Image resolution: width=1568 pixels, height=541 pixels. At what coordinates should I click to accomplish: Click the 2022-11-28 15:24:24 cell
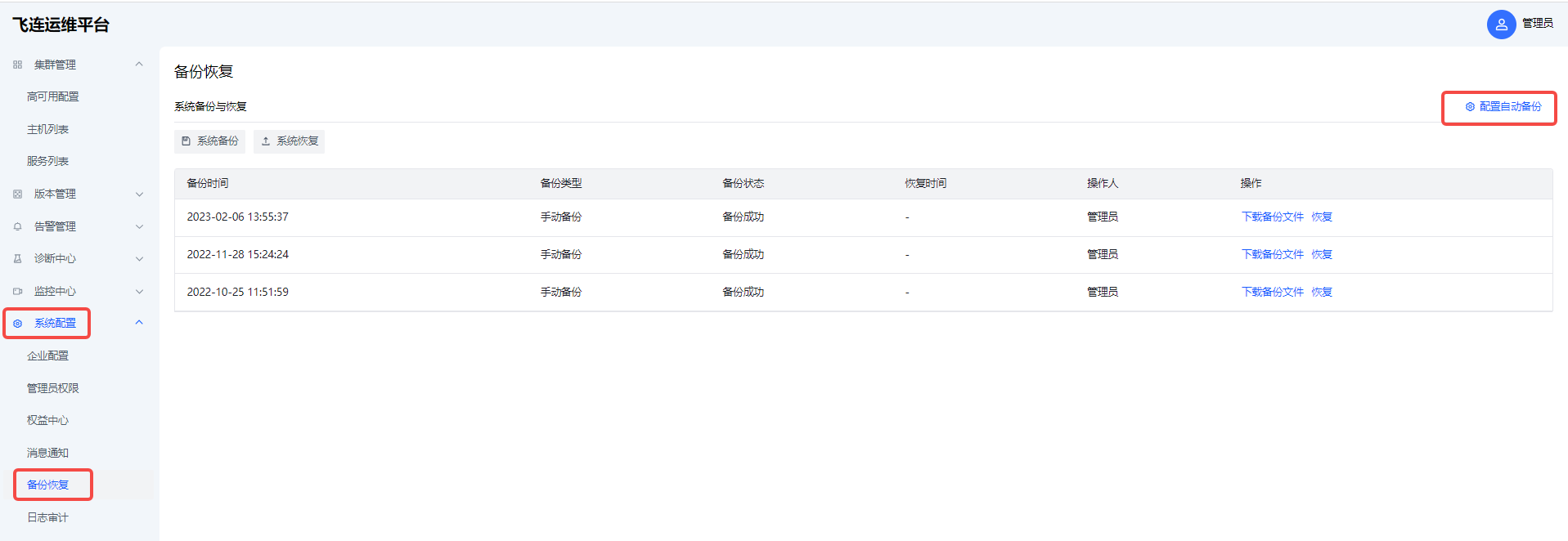(x=238, y=254)
